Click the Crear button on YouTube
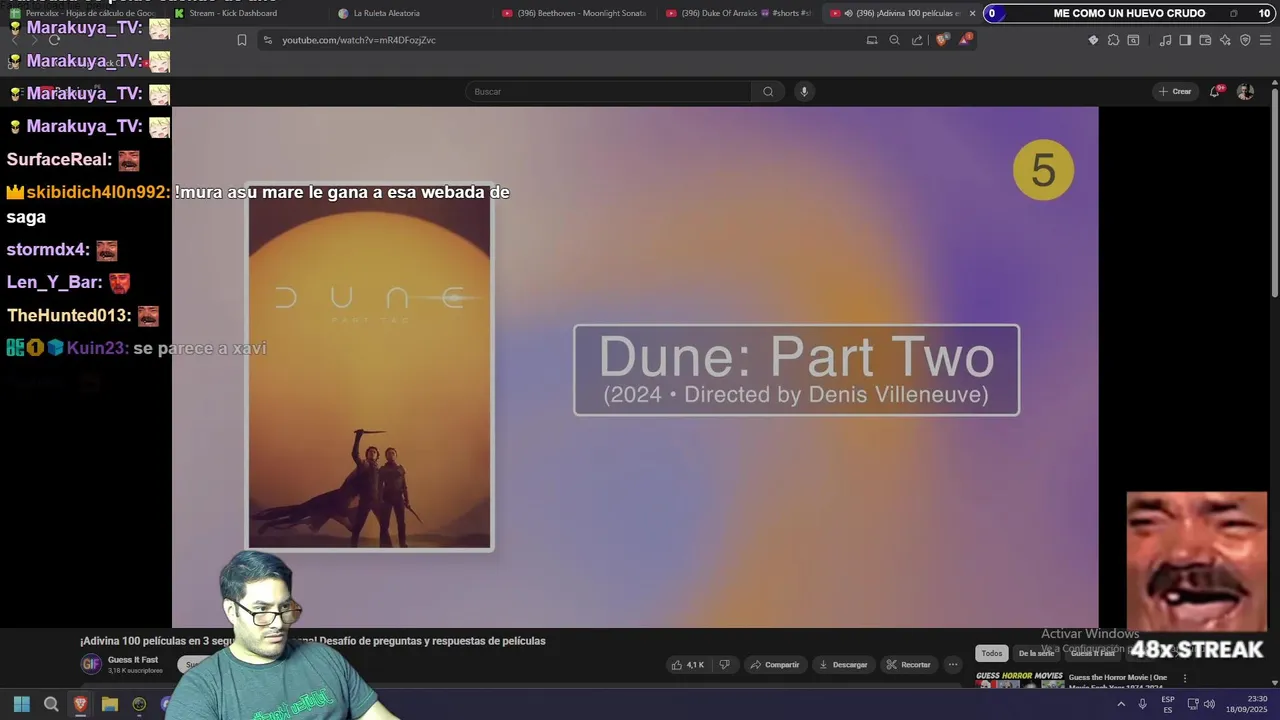 (x=1175, y=91)
